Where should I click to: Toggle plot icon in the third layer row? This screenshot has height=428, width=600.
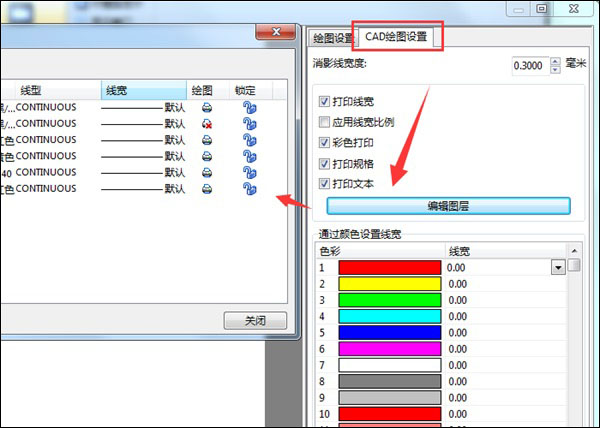click(x=207, y=140)
